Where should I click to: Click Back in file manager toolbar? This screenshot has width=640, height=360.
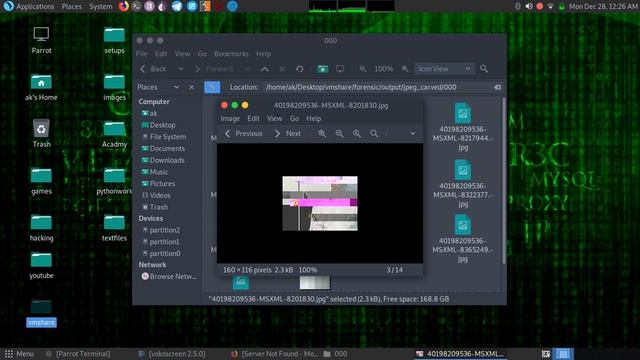pos(153,69)
